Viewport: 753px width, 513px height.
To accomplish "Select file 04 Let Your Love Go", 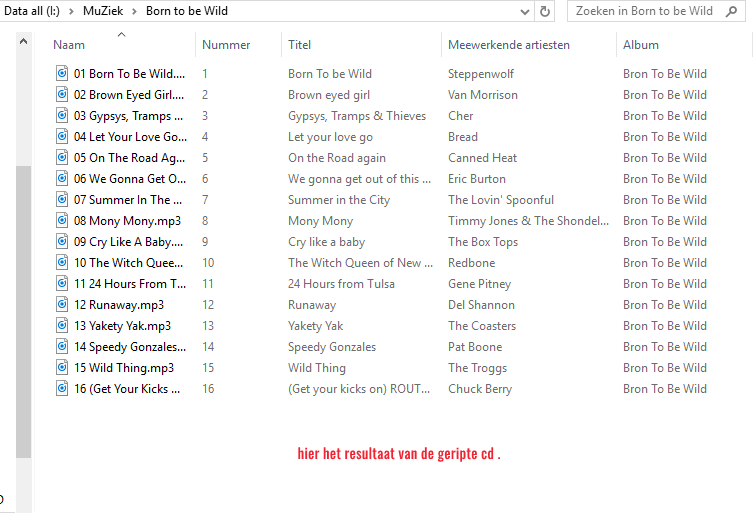I will pyautogui.click(x=130, y=137).
